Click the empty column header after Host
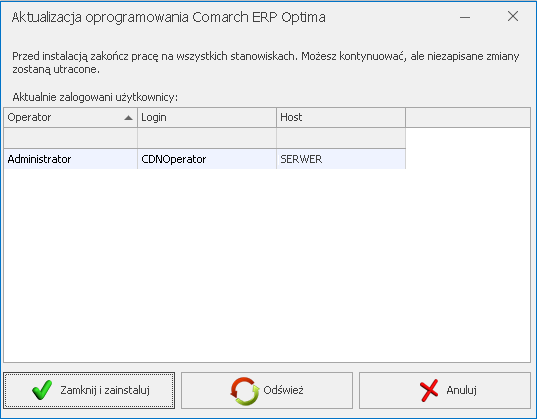 (x=468, y=118)
